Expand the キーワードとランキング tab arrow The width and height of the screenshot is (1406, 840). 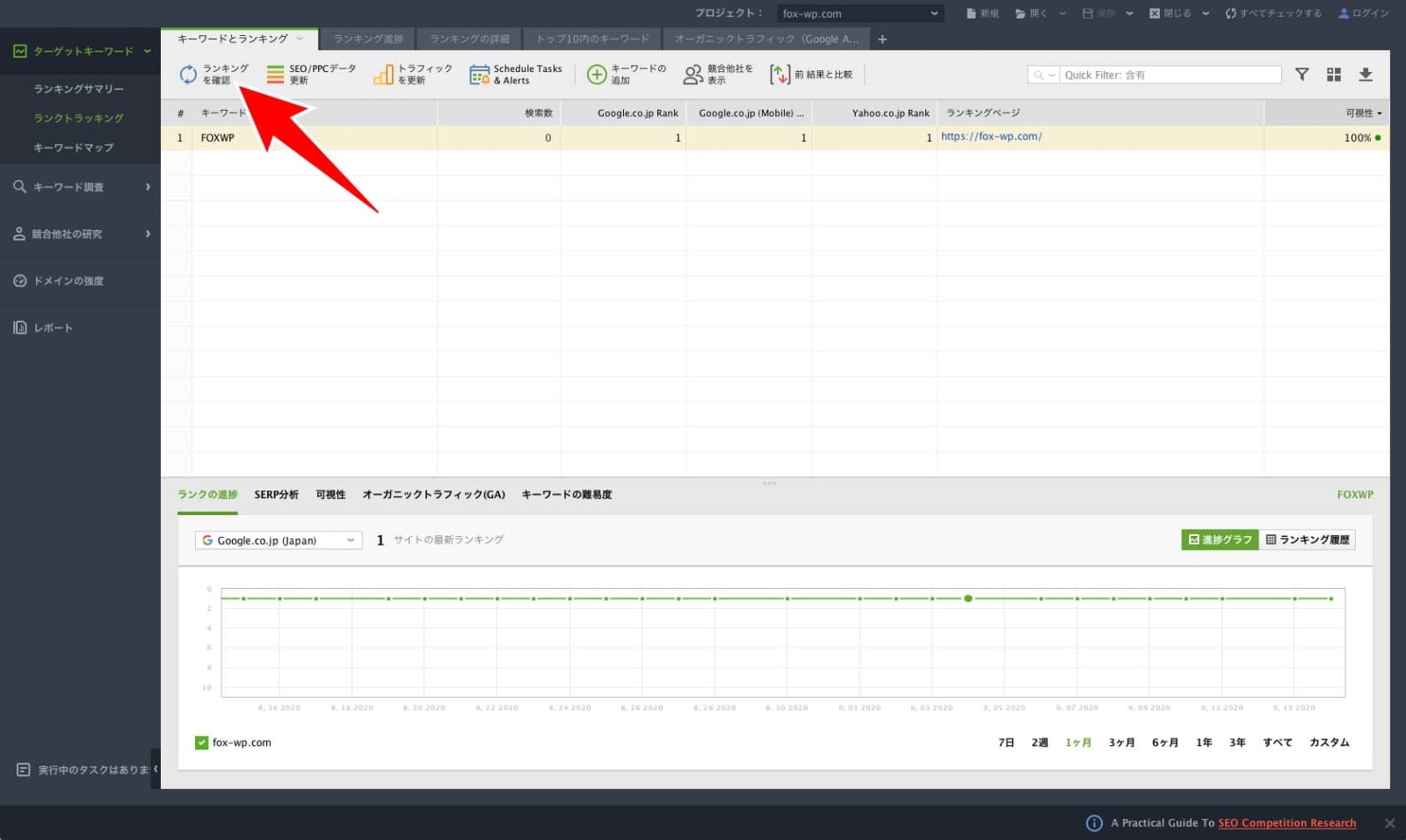[x=300, y=39]
